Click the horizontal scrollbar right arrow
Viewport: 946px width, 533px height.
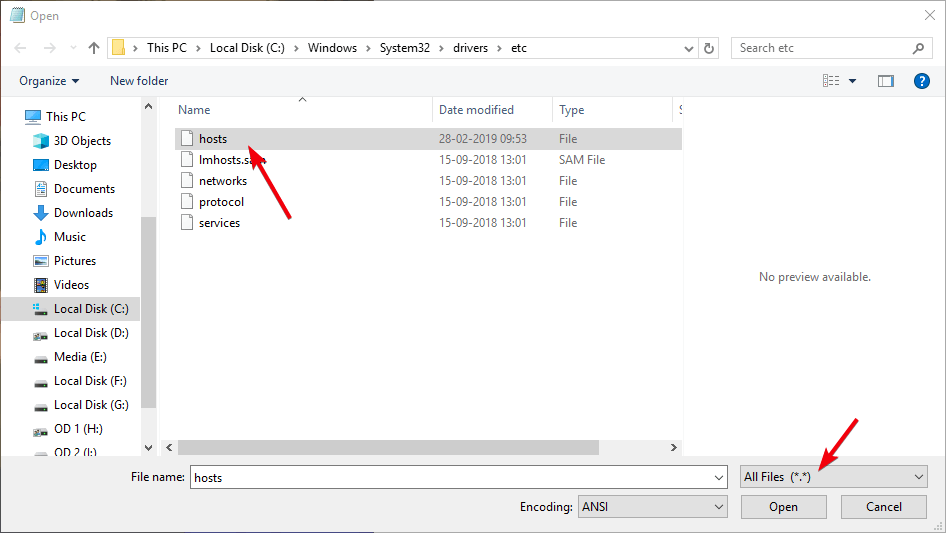pos(673,447)
